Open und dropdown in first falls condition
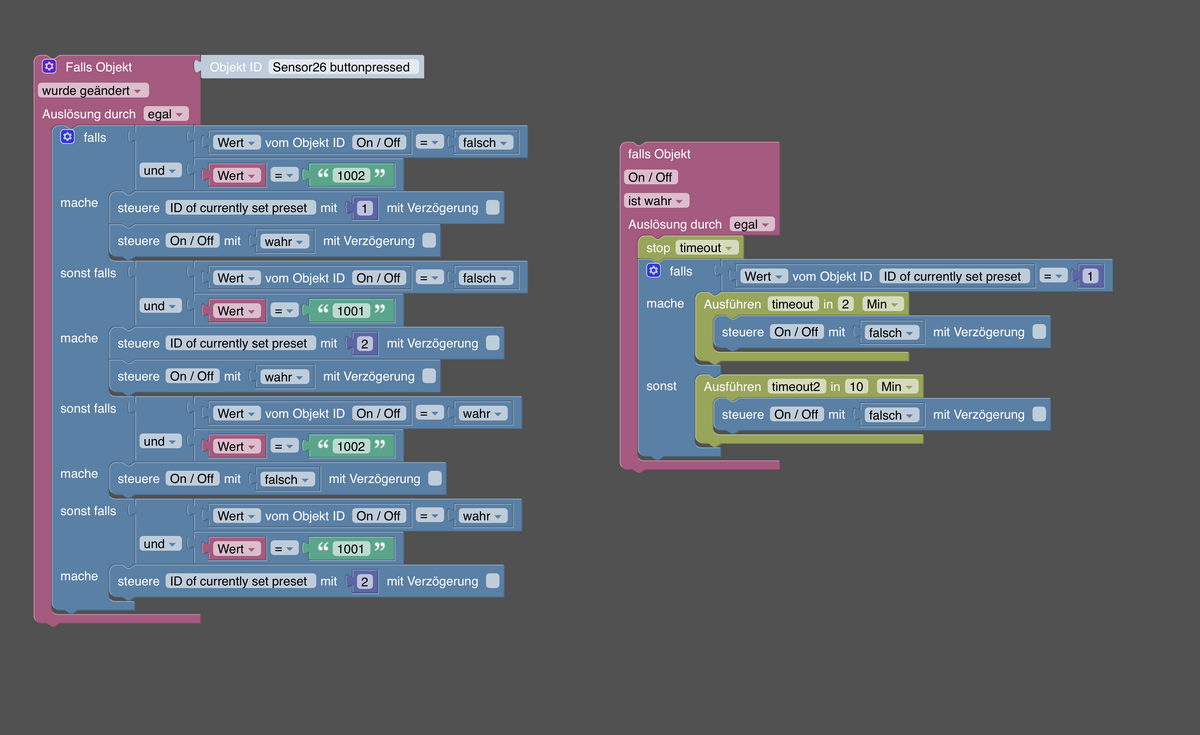The width and height of the screenshot is (1200, 735). tap(160, 171)
